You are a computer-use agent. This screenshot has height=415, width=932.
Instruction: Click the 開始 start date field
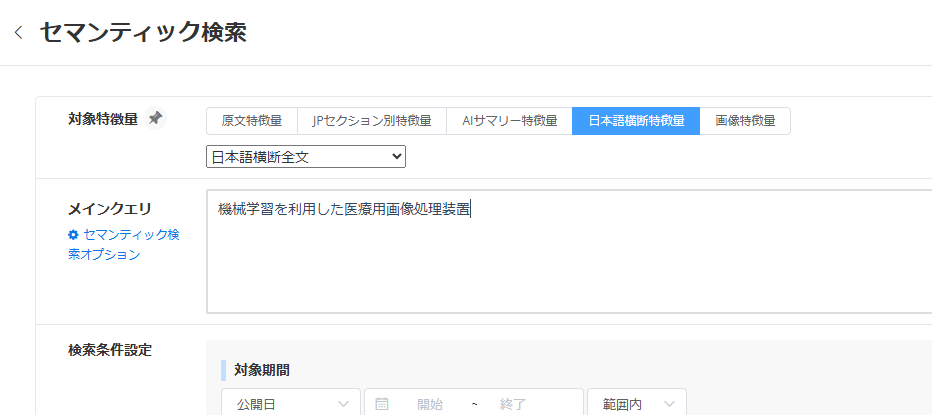[430, 404]
